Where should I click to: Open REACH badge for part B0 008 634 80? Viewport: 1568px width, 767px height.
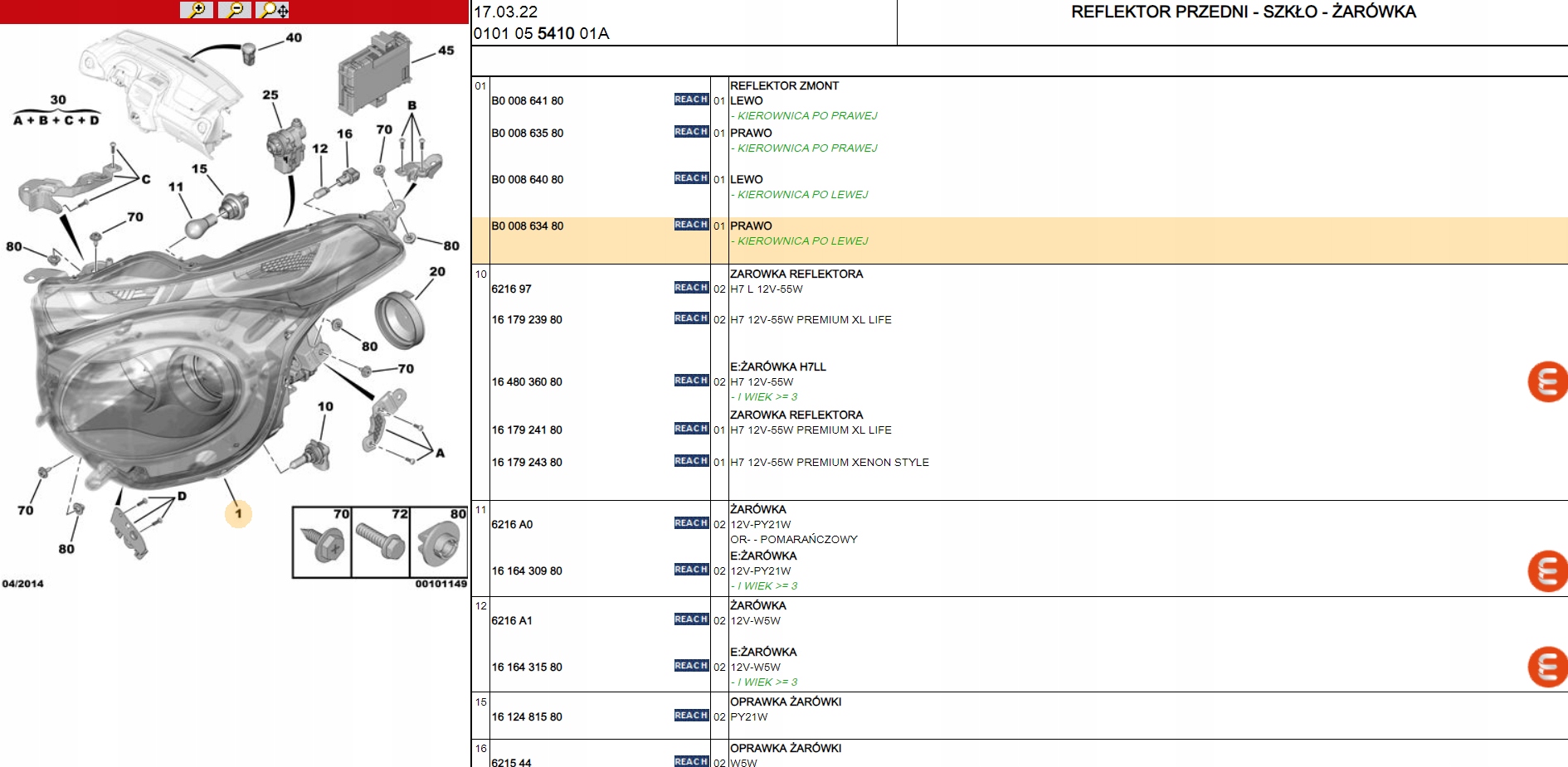coord(691,225)
